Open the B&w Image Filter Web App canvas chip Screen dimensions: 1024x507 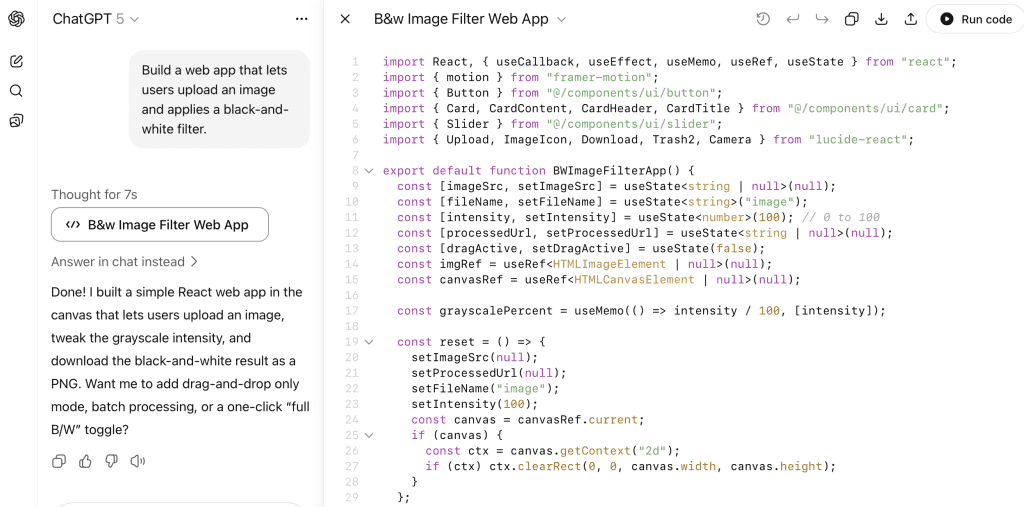coord(159,225)
